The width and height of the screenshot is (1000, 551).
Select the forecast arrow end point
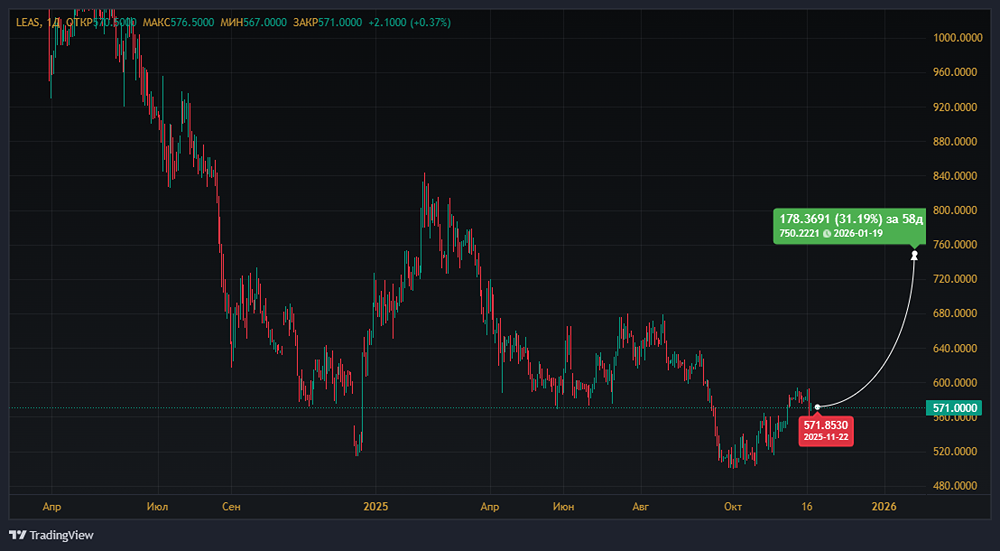coord(915,255)
